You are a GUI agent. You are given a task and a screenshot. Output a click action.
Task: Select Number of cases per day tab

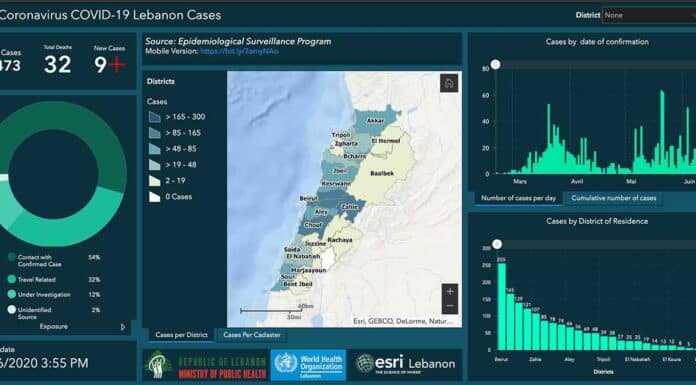[x=518, y=198]
